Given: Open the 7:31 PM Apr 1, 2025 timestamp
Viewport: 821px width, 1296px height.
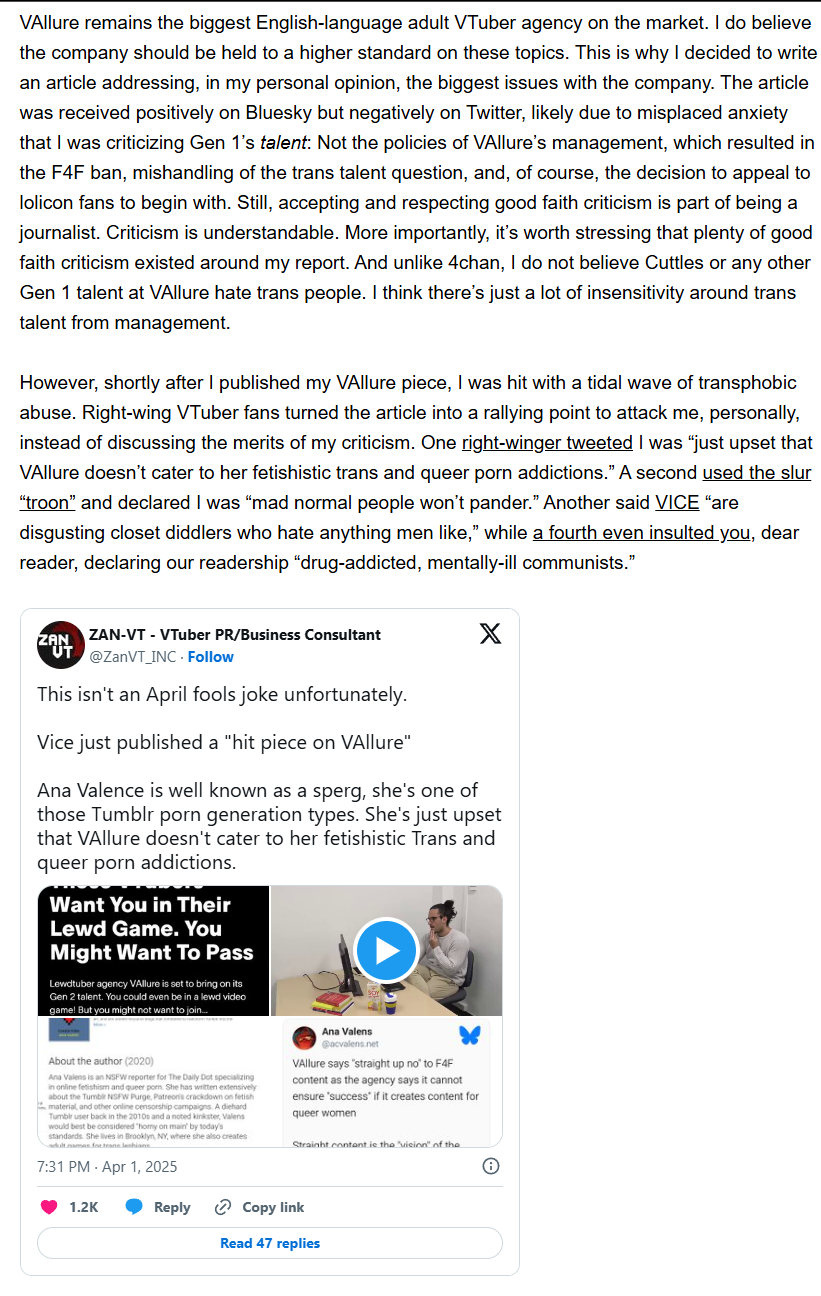Looking at the screenshot, I should (107, 1166).
